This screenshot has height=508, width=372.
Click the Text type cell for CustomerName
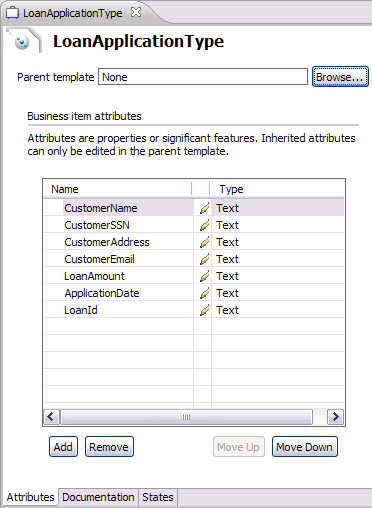(277, 208)
